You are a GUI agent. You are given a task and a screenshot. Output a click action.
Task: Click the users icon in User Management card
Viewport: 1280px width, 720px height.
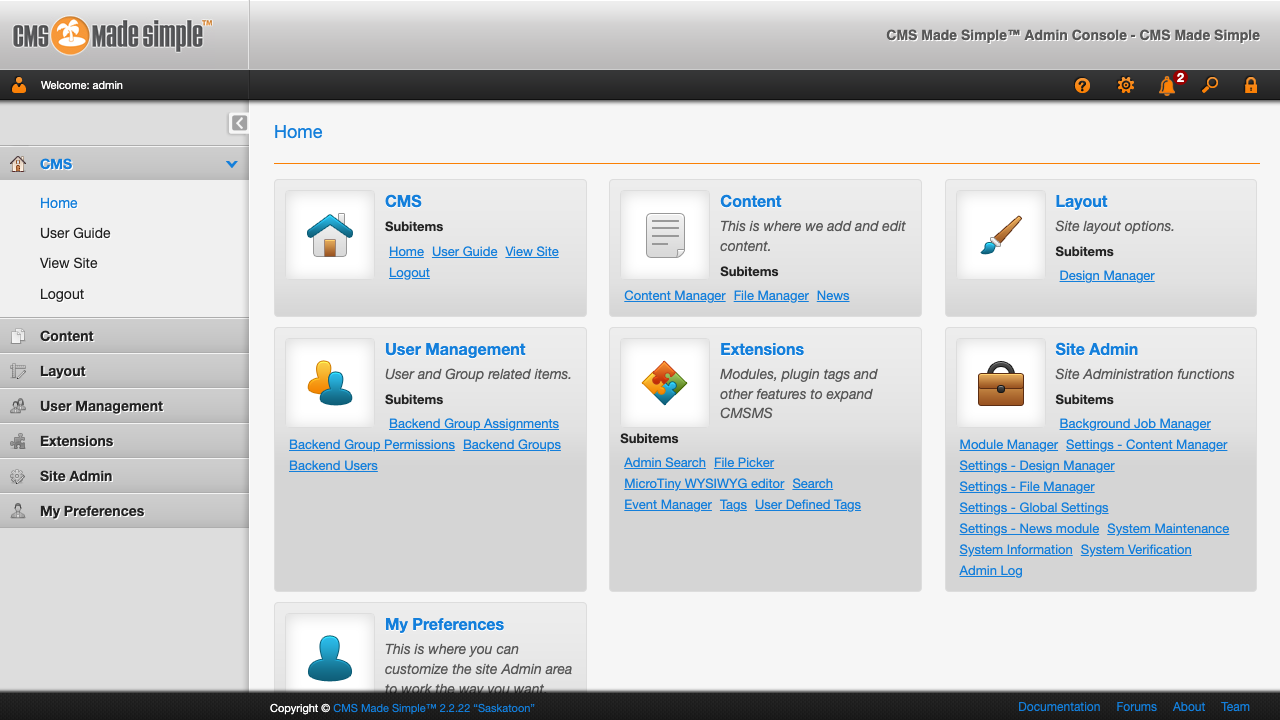tap(330, 383)
